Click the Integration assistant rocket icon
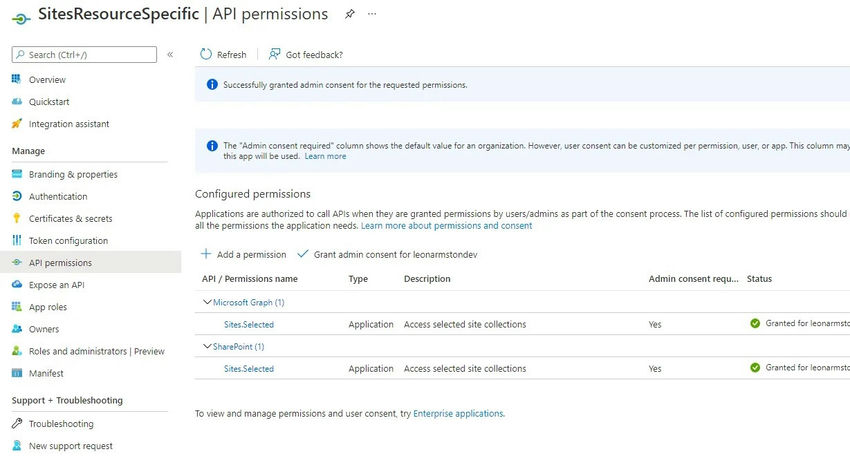 pyautogui.click(x=17, y=124)
